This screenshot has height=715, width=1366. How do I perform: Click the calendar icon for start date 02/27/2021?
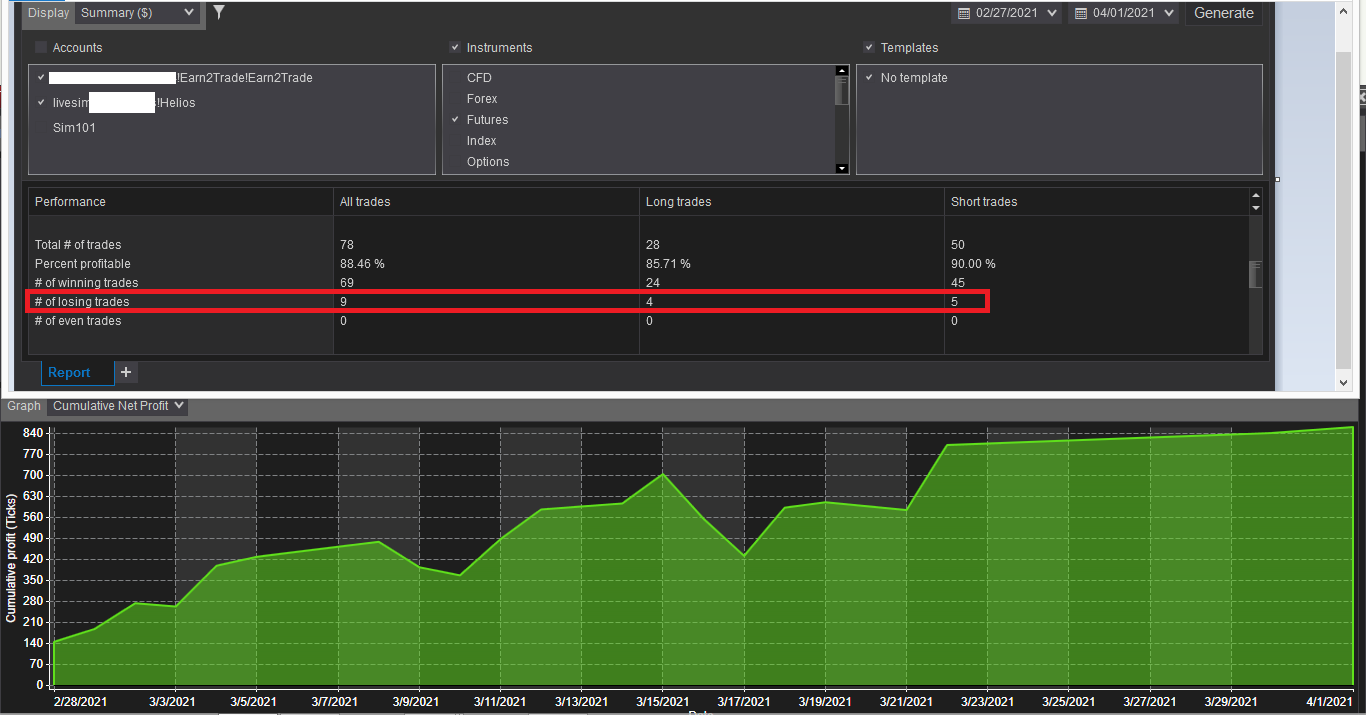click(x=964, y=13)
